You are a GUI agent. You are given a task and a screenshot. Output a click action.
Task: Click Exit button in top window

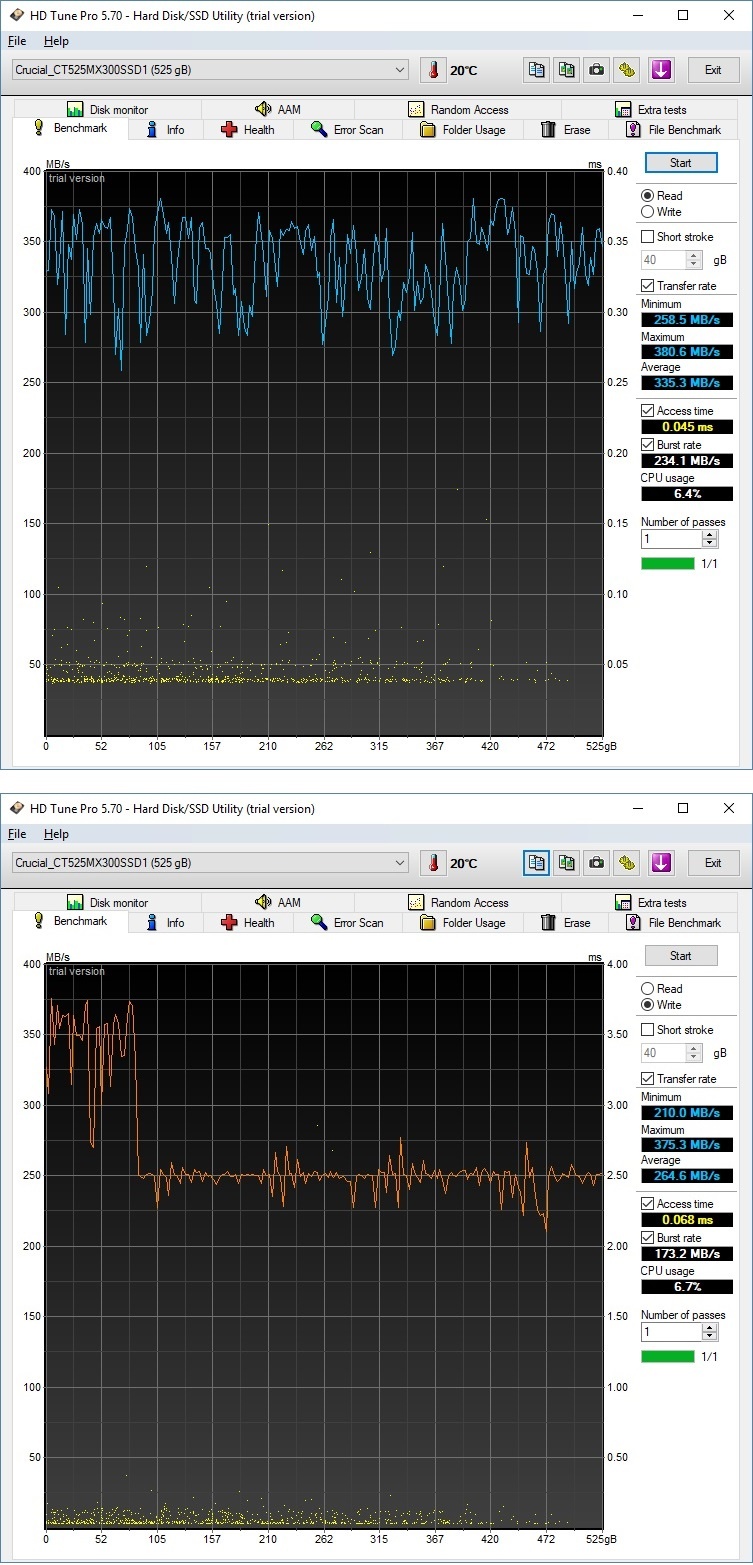pyautogui.click(x=713, y=70)
